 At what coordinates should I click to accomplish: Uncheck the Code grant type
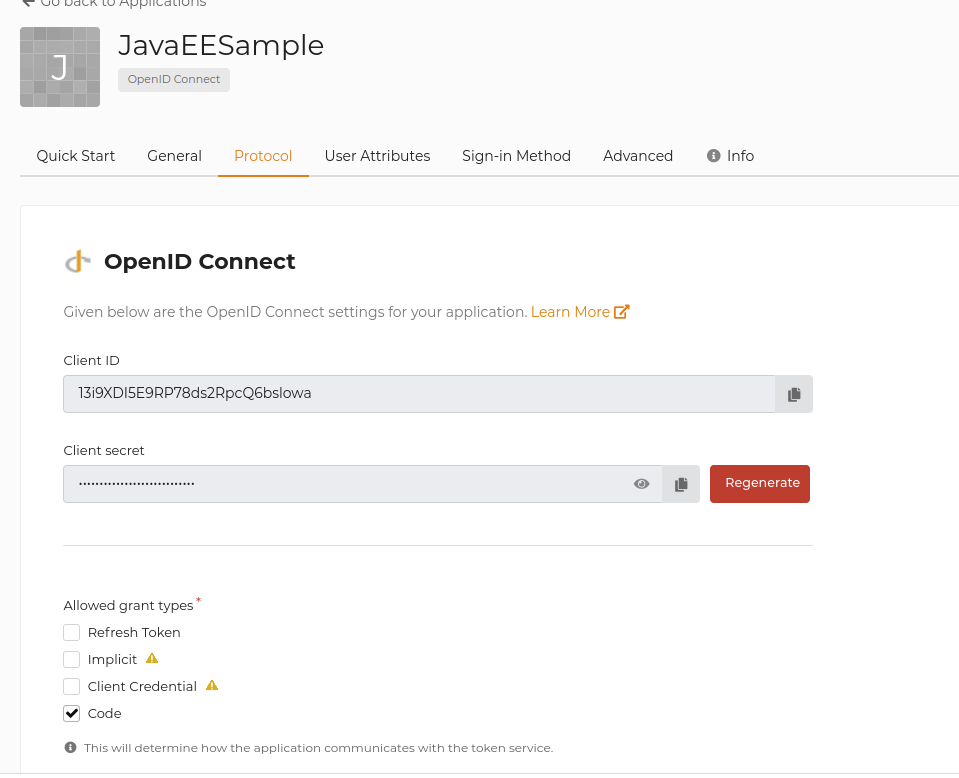pos(71,712)
